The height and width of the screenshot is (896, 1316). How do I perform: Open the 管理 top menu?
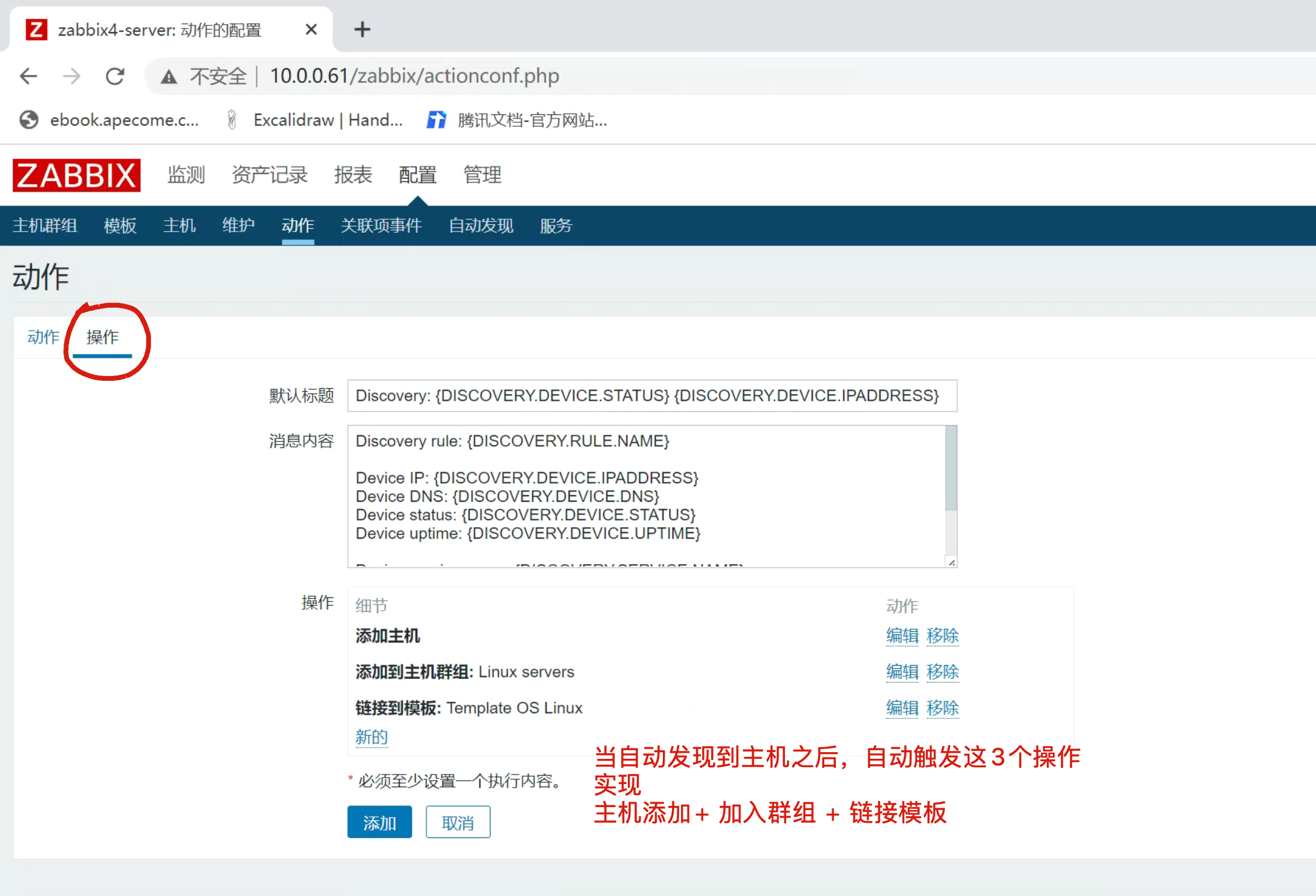tap(482, 175)
